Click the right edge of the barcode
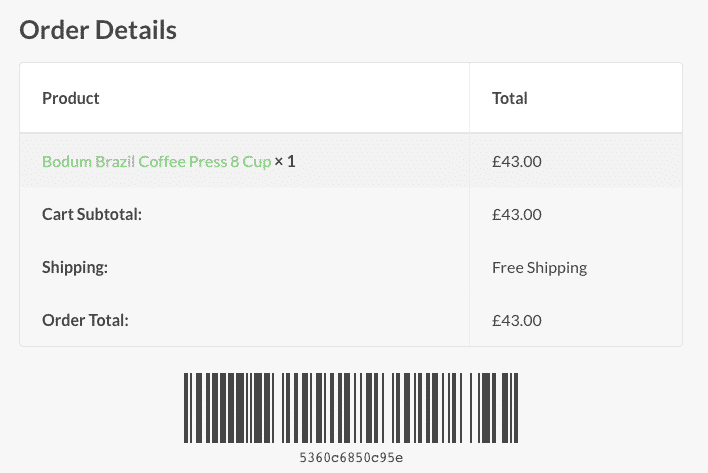This screenshot has height=473, width=708. click(516, 408)
